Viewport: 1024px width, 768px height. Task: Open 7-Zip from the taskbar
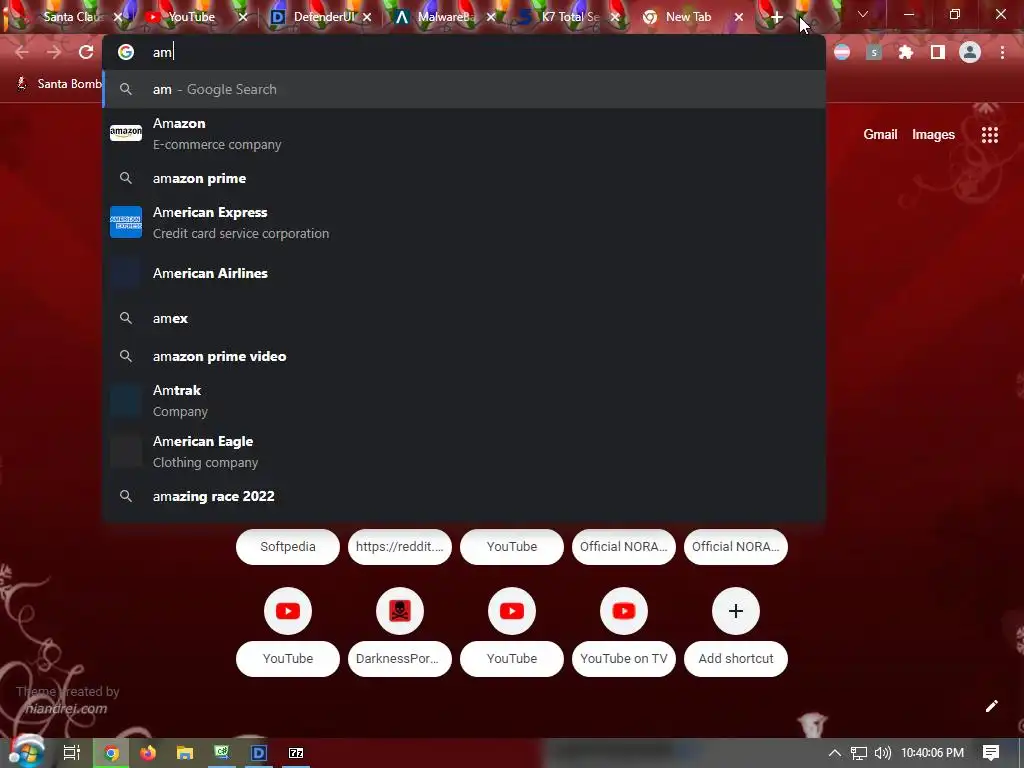point(296,753)
